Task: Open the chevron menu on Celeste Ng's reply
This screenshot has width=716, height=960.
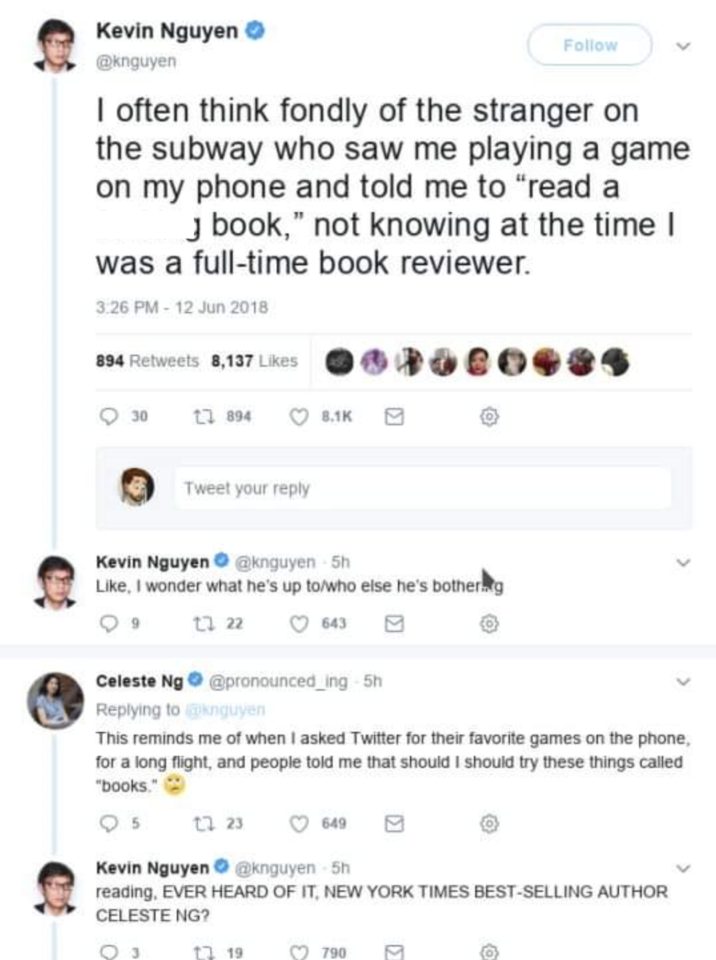Action: click(x=684, y=683)
